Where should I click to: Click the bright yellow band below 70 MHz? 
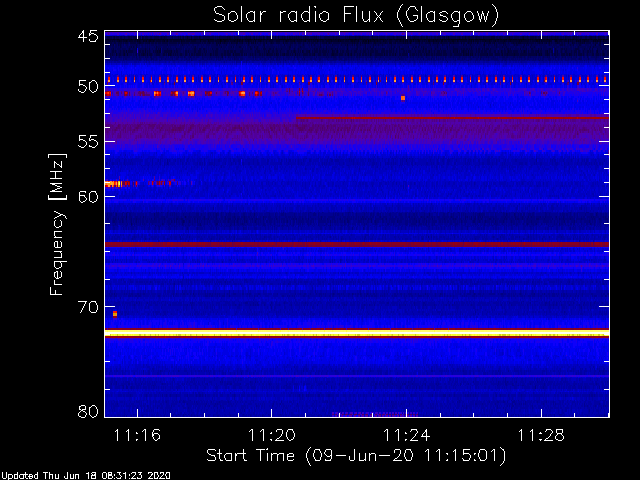tap(357, 333)
